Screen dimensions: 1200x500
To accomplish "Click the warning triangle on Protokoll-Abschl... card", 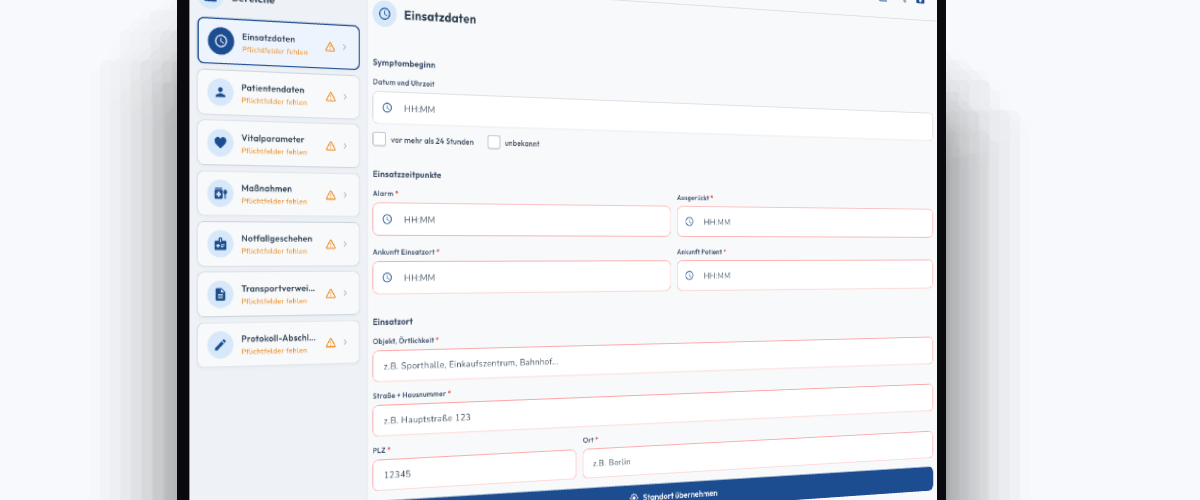I will (x=331, y=343).
